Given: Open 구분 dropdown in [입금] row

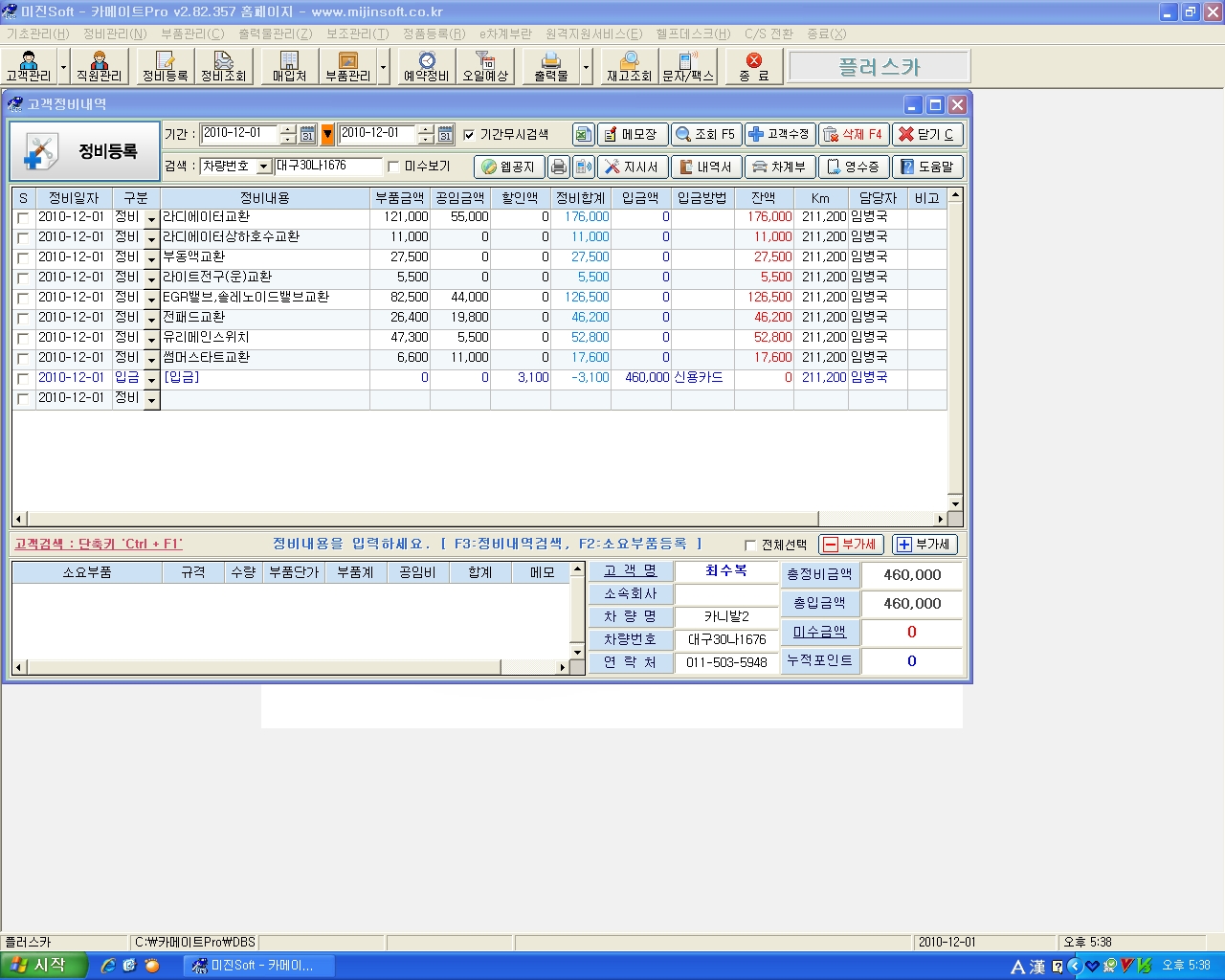Looking at the screenshot, I should [x=151, y=381].
